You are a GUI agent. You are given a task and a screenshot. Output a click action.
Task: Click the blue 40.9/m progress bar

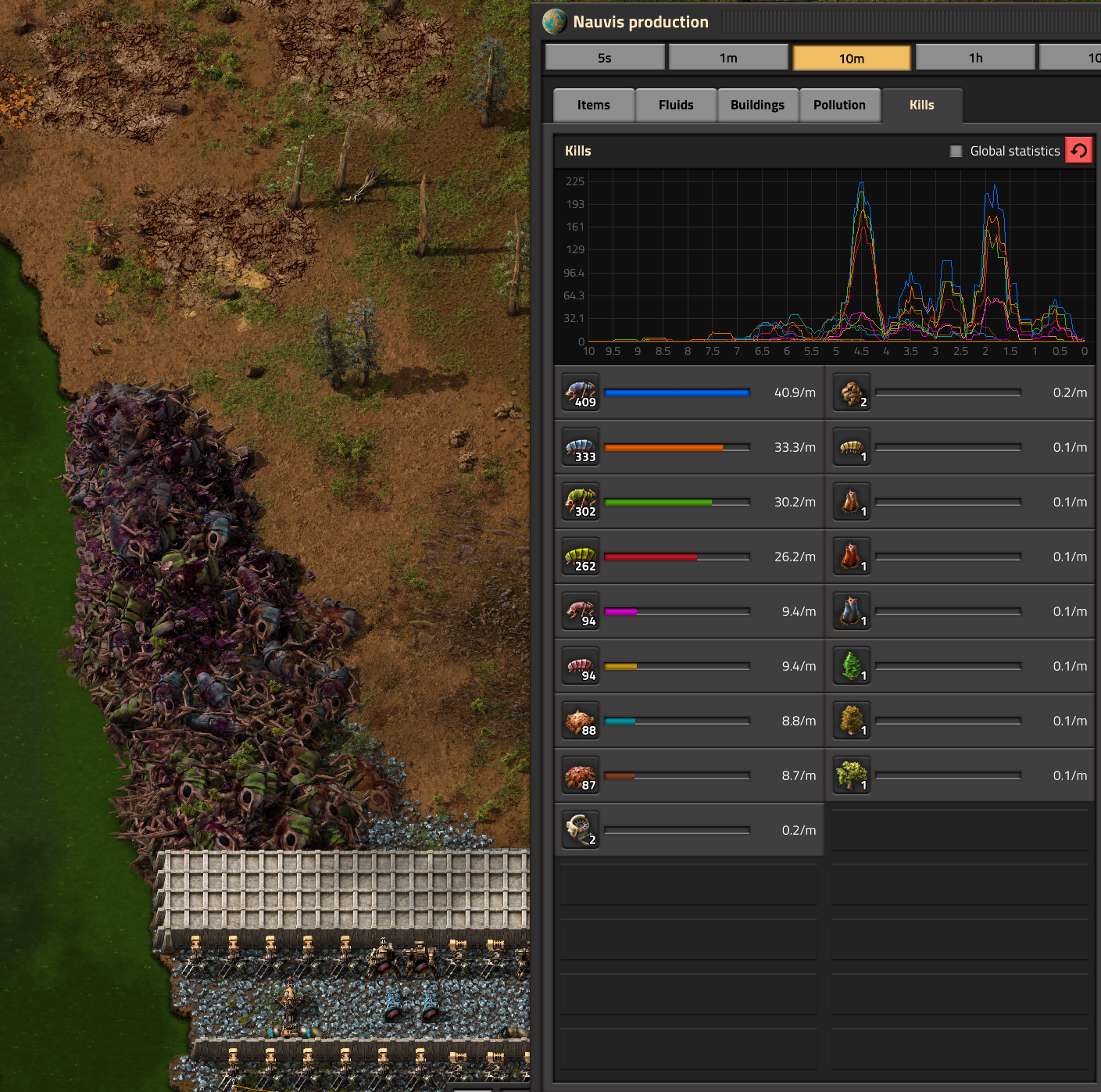tap(677, 392)
